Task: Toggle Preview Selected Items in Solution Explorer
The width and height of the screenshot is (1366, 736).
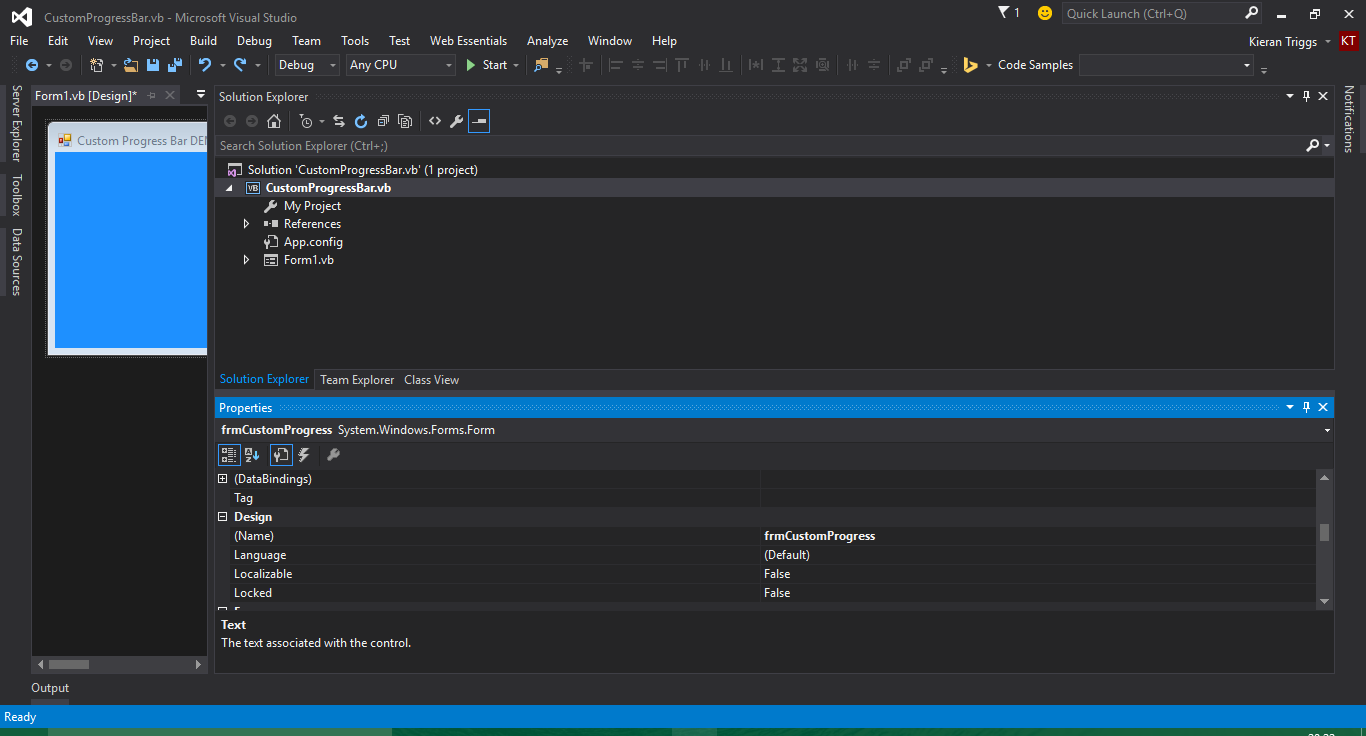Action: tap(479, 121)
